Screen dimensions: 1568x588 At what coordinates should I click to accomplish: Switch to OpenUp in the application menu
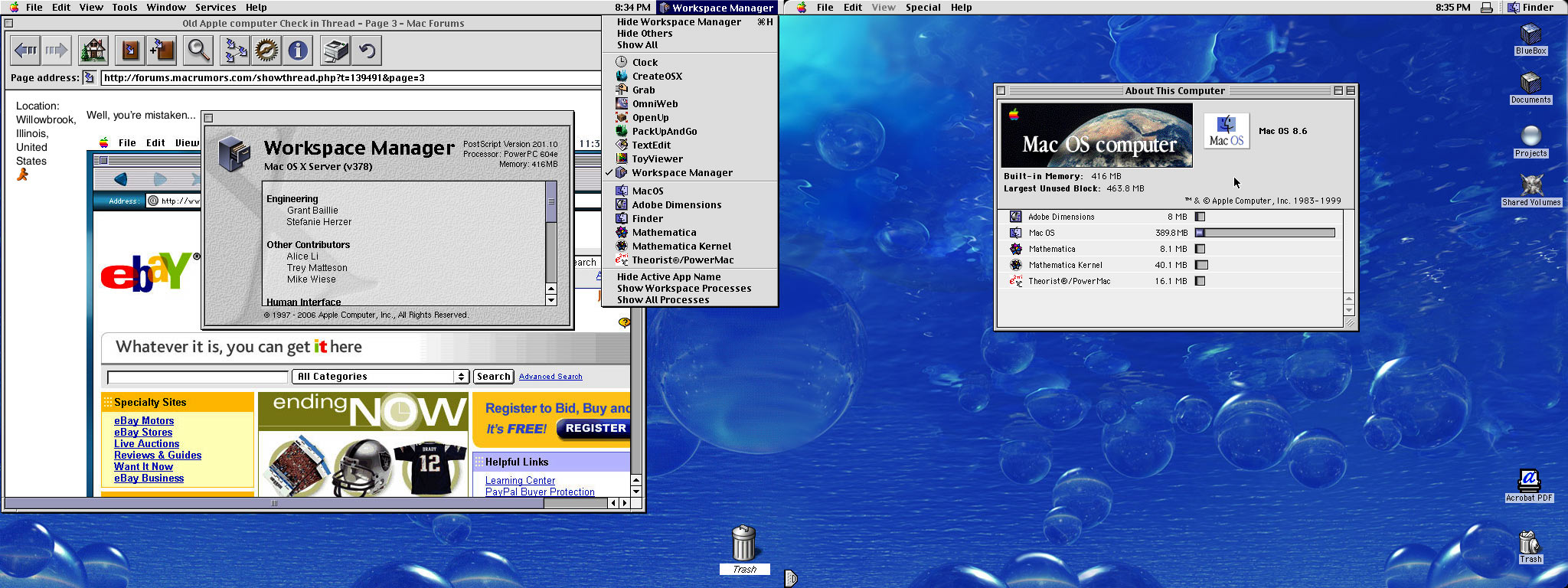coord(690,117)
